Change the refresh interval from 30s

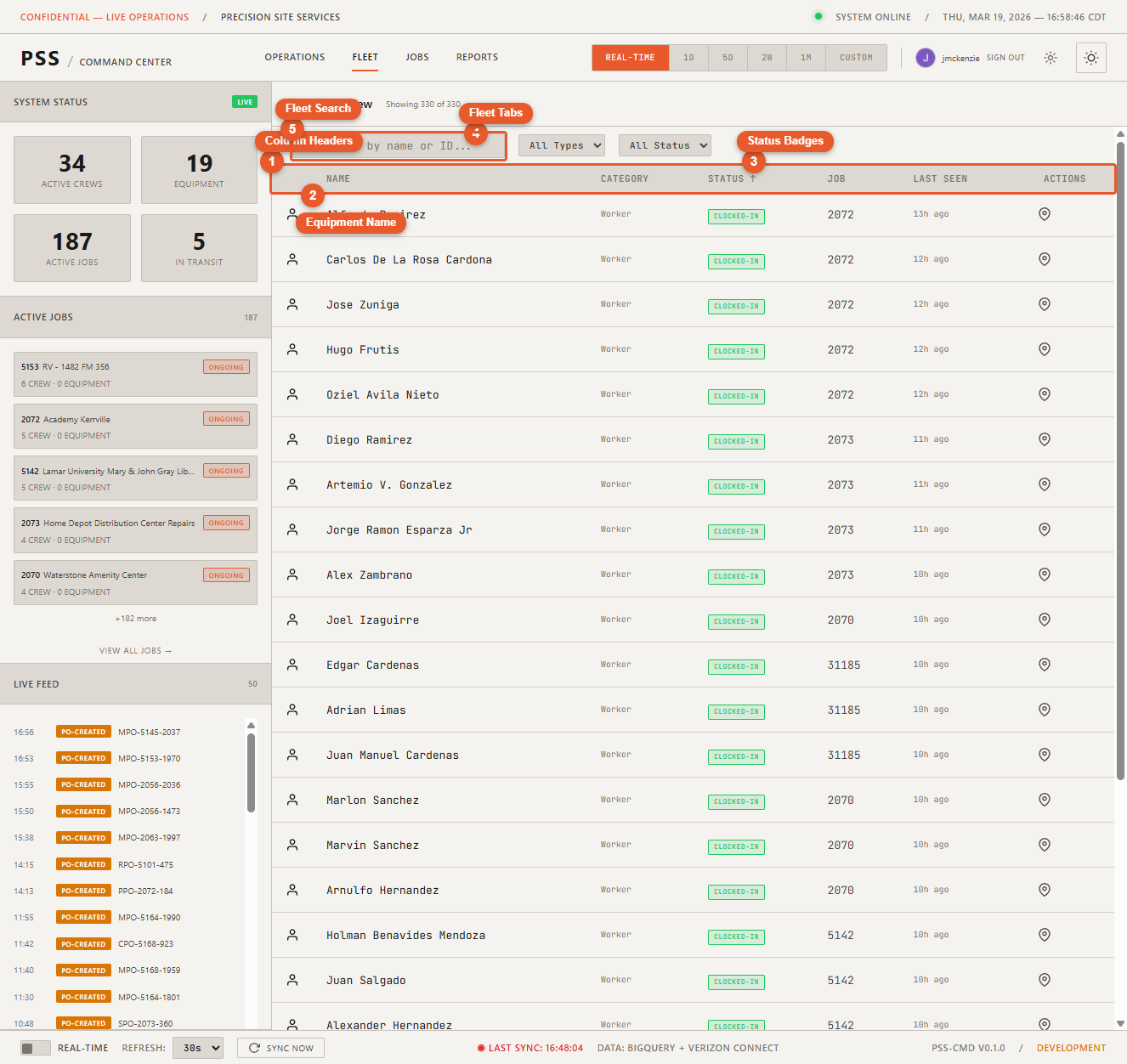click(x=197, y=1049)
